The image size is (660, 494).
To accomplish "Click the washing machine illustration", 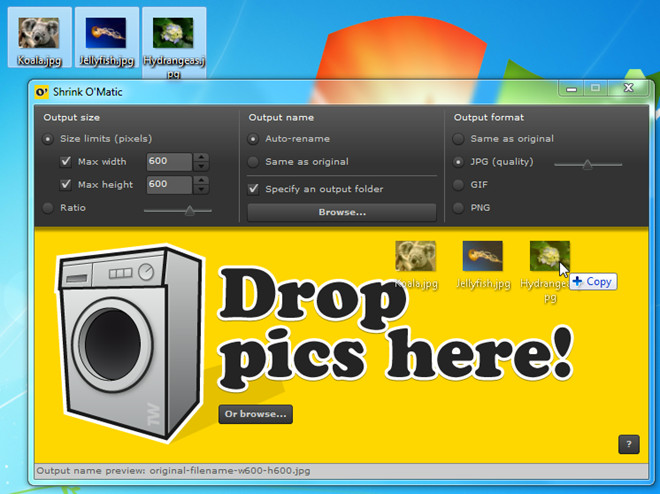I will [x=129, y=342].
